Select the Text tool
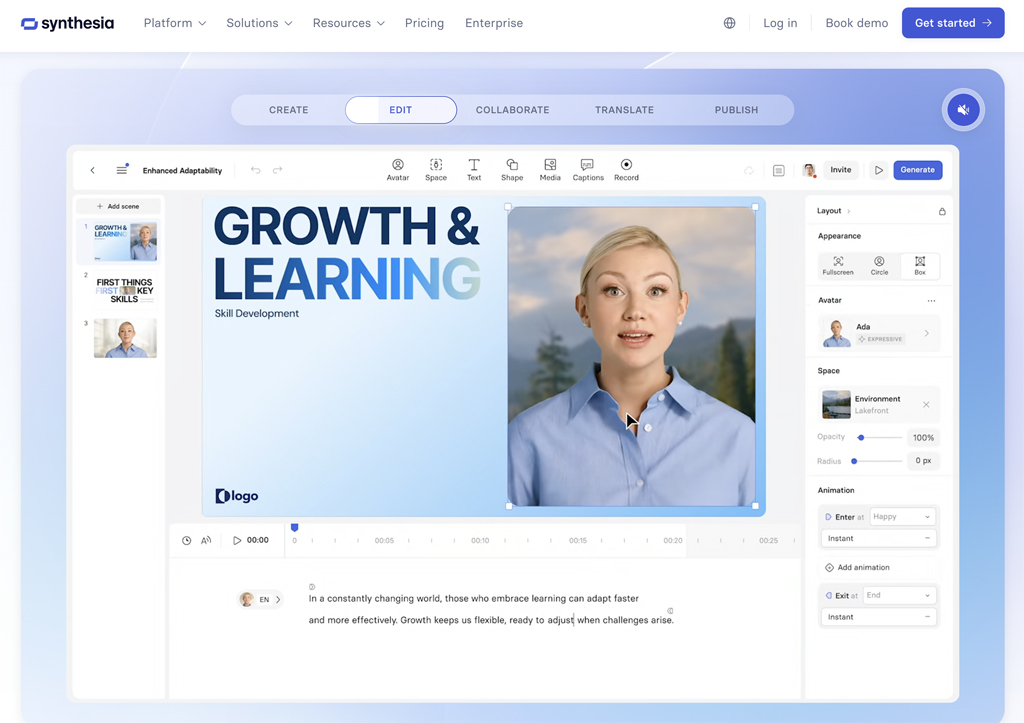 (x=474, y=165)
